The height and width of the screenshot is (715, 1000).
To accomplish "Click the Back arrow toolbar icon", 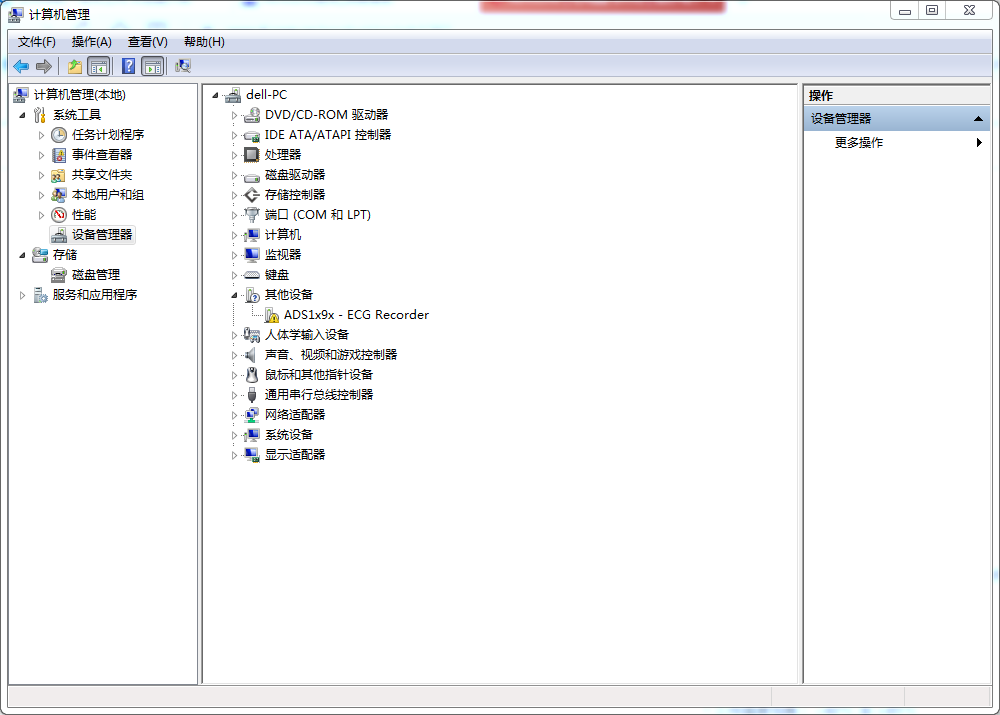I will (21, 66).
